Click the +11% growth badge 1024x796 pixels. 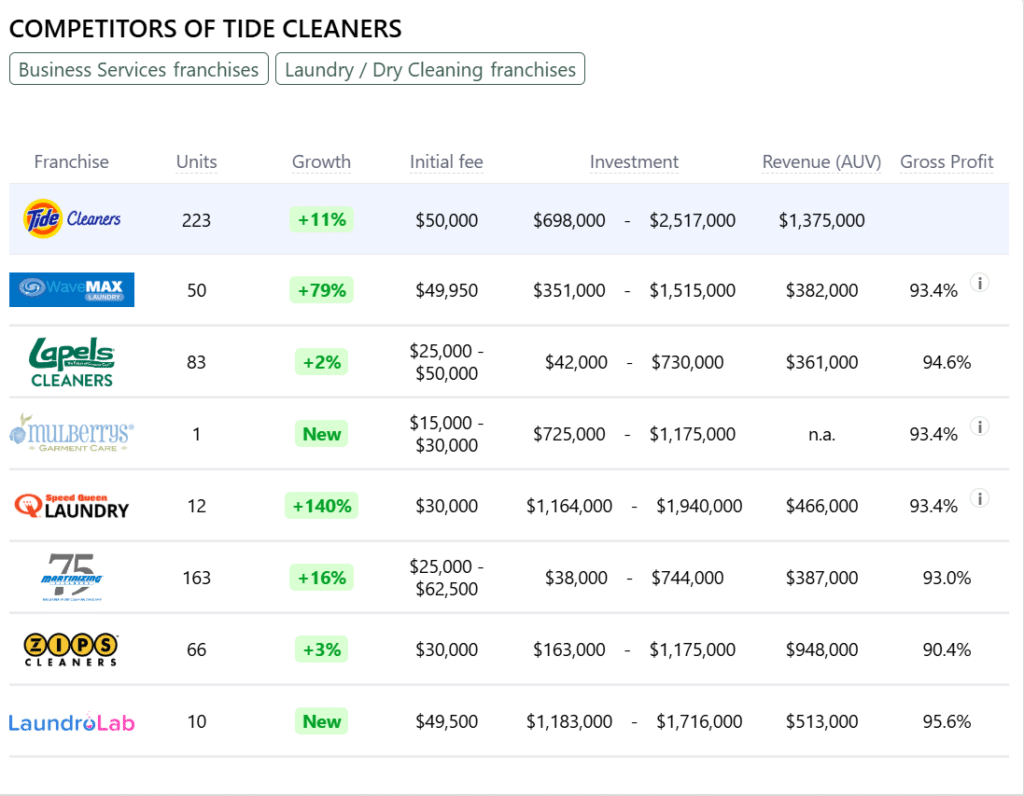coord(321,219)
